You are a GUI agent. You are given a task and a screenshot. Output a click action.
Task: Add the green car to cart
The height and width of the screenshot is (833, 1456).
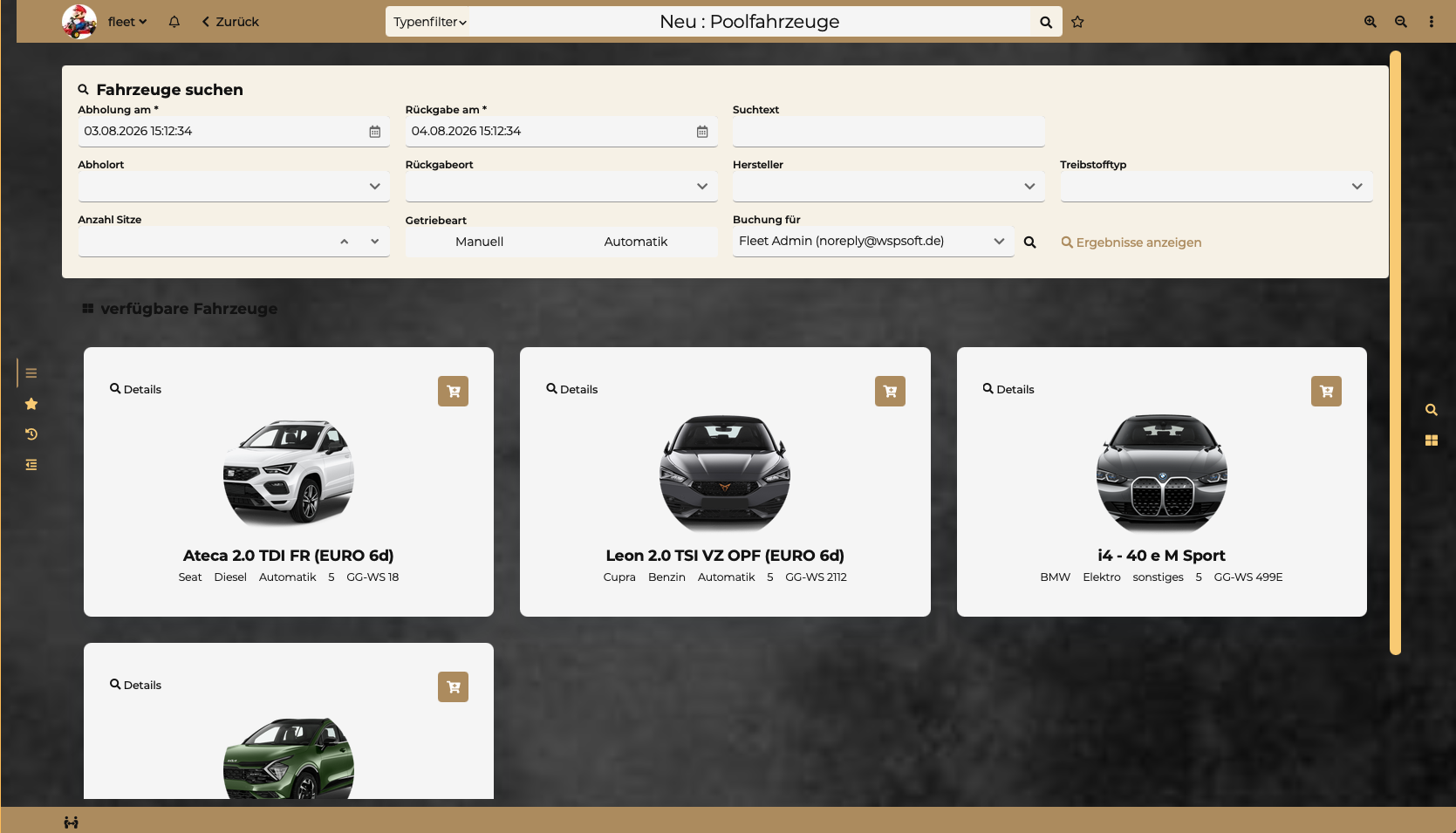(454, 687)
